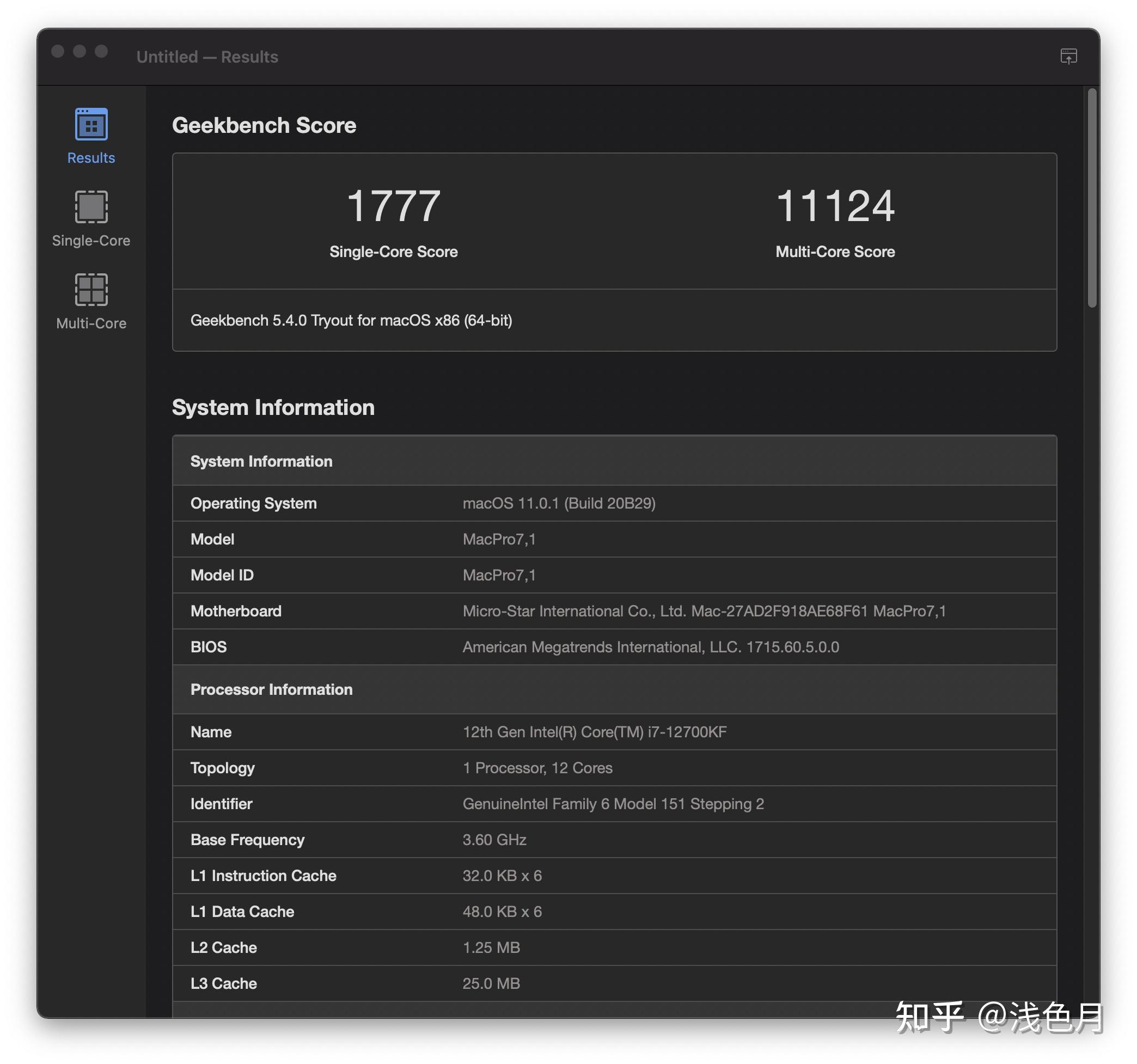Viewport: 1137px width, 1064px height.
Task: Click the Motherboard row label
Action: coord(236,611)
